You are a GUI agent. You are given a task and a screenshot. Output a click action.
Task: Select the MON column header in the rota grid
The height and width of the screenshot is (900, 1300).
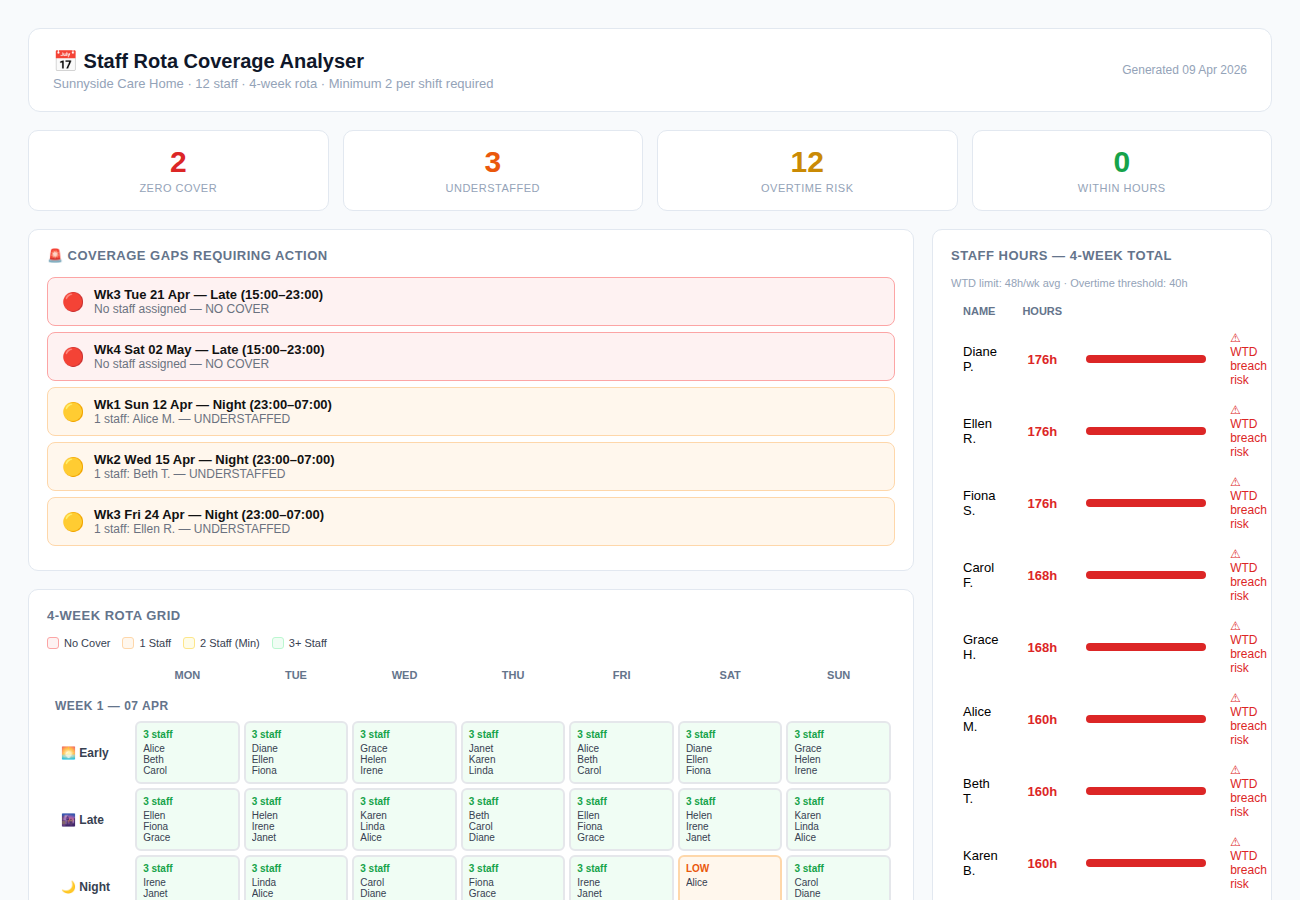pyautogui.click(x=187, y=675)
